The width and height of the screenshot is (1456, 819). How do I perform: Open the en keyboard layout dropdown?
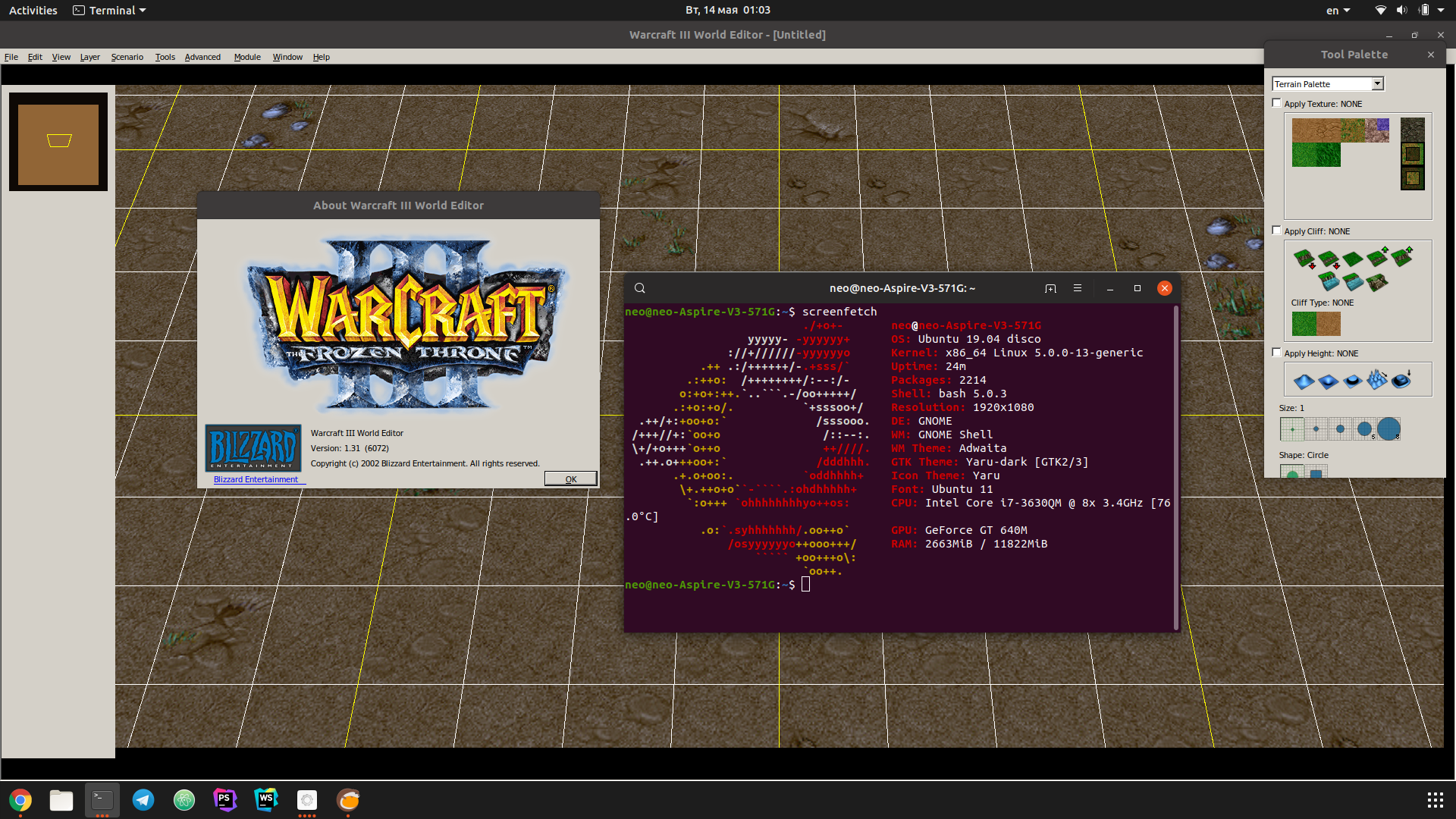(1338, 10)
